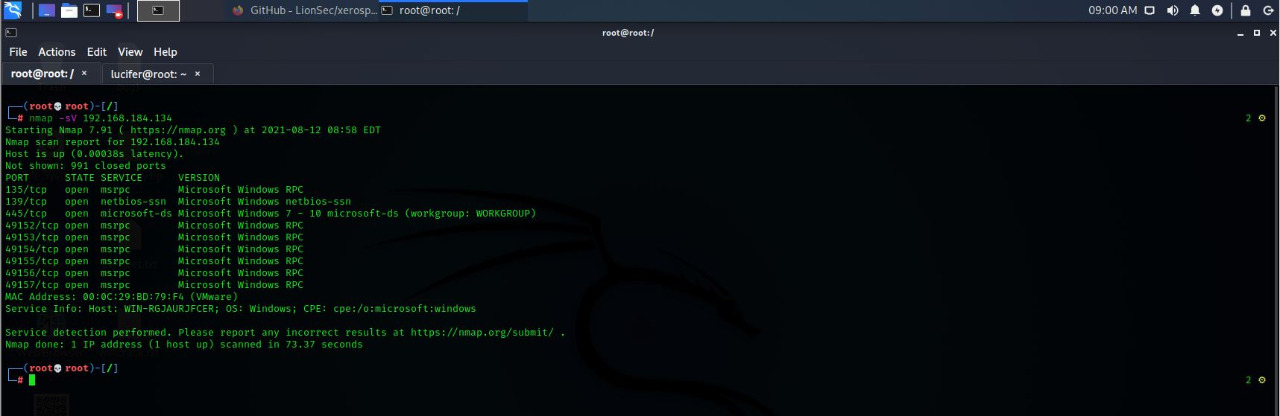This screenshot has width=1280, height=416.
Task: Open the volume control icon
Action: click(1172, 11)
